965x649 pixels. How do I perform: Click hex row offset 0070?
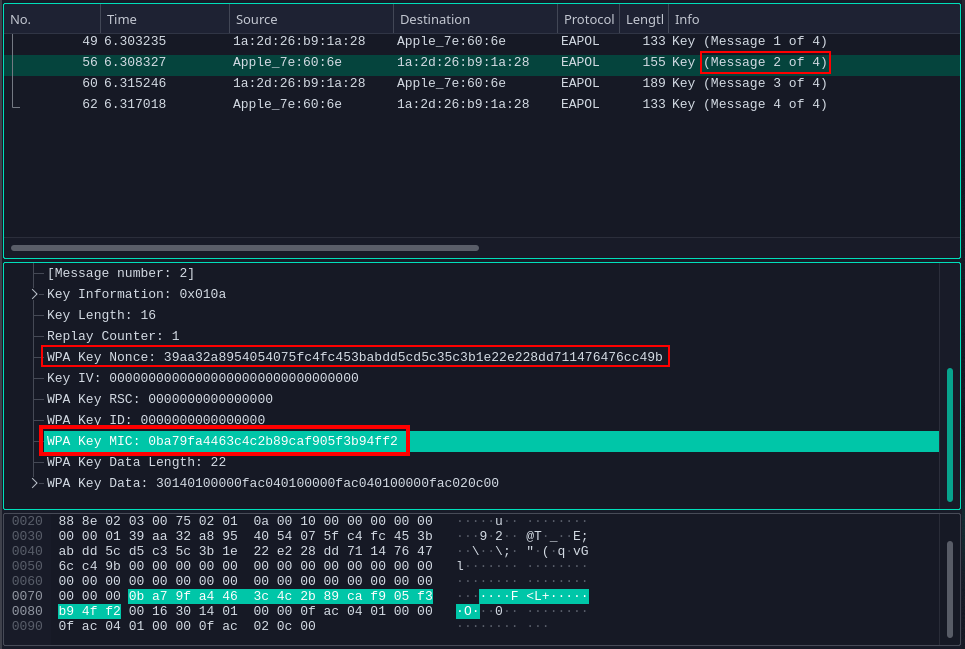(27, 596)
